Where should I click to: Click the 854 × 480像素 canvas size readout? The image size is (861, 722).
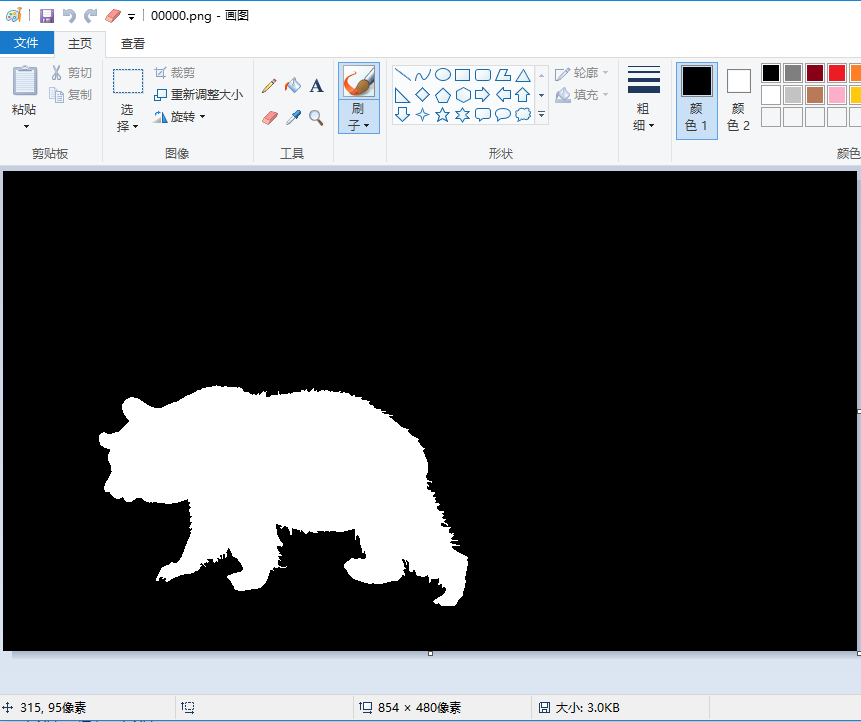coord(420,708)
